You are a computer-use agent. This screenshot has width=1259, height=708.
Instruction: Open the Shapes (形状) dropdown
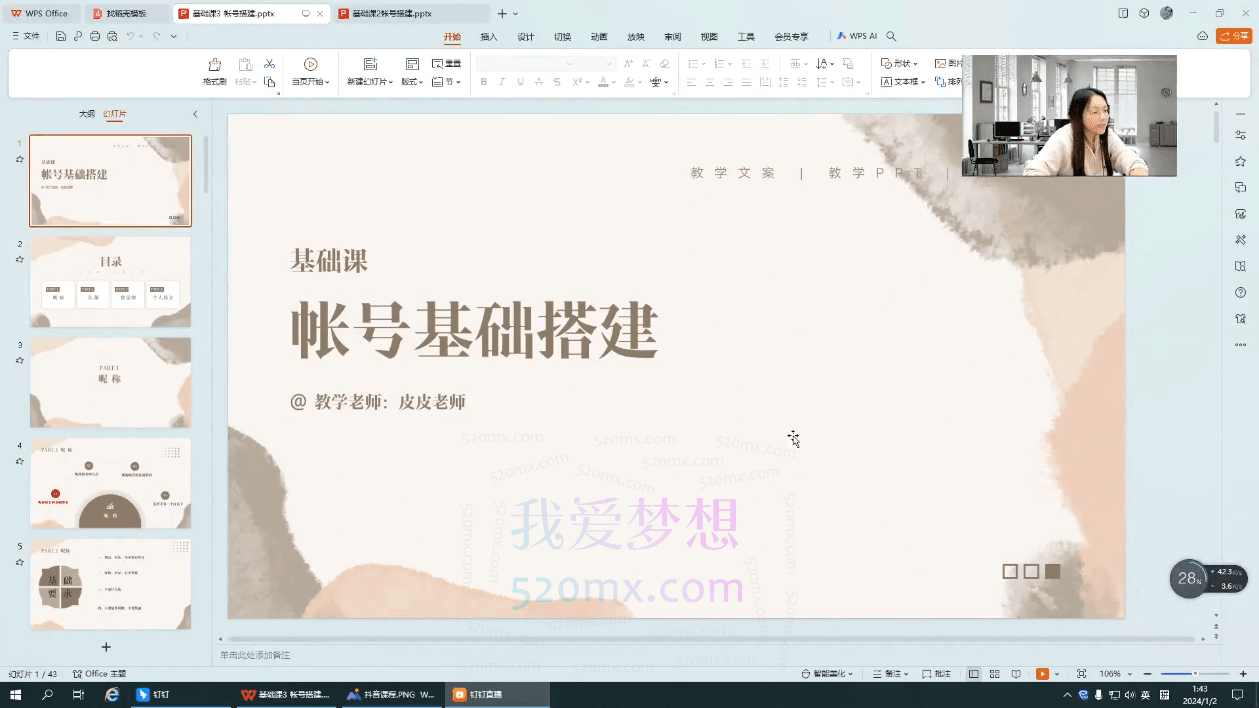[899, 64]
